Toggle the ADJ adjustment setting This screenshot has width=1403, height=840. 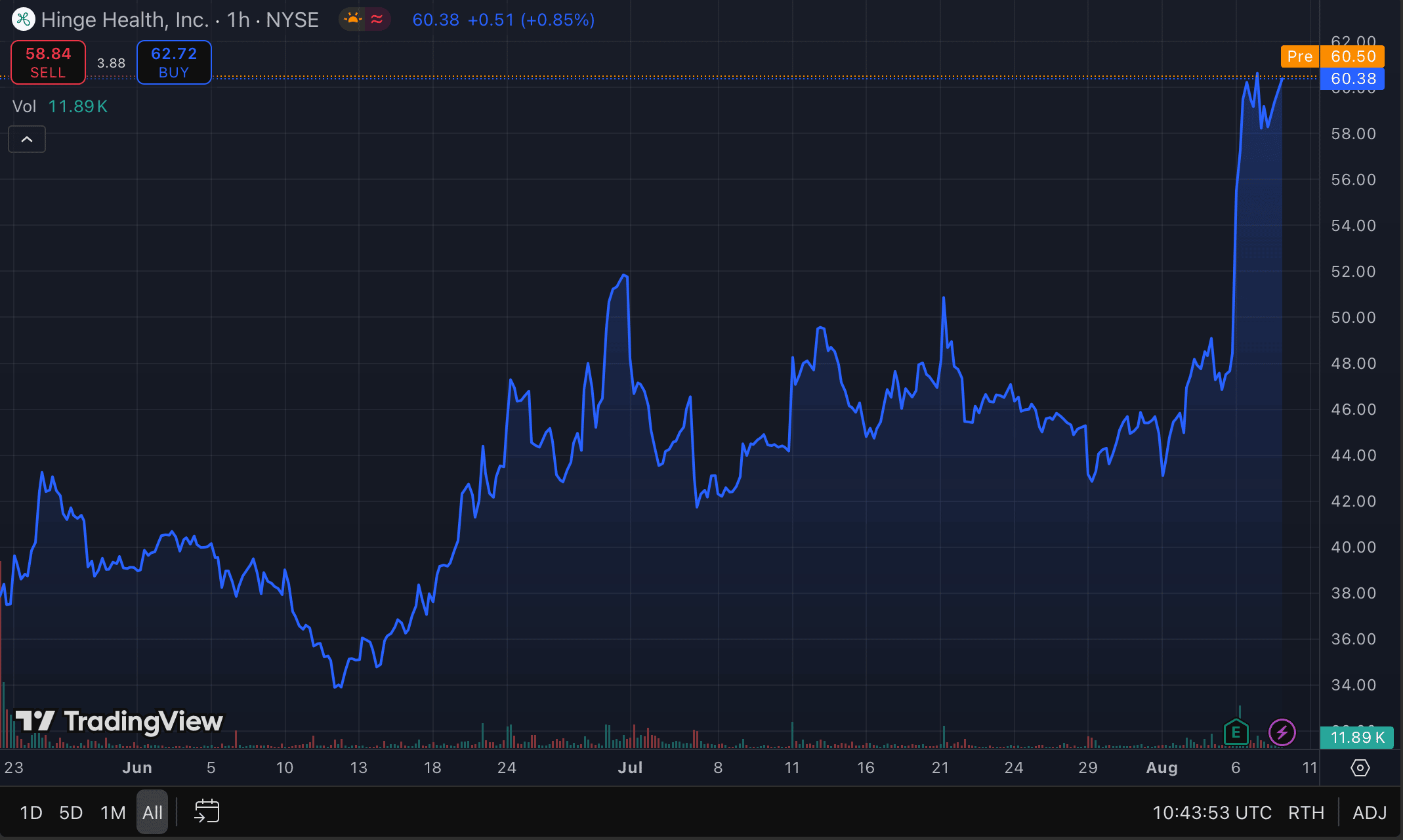(x=1370, y=812)
